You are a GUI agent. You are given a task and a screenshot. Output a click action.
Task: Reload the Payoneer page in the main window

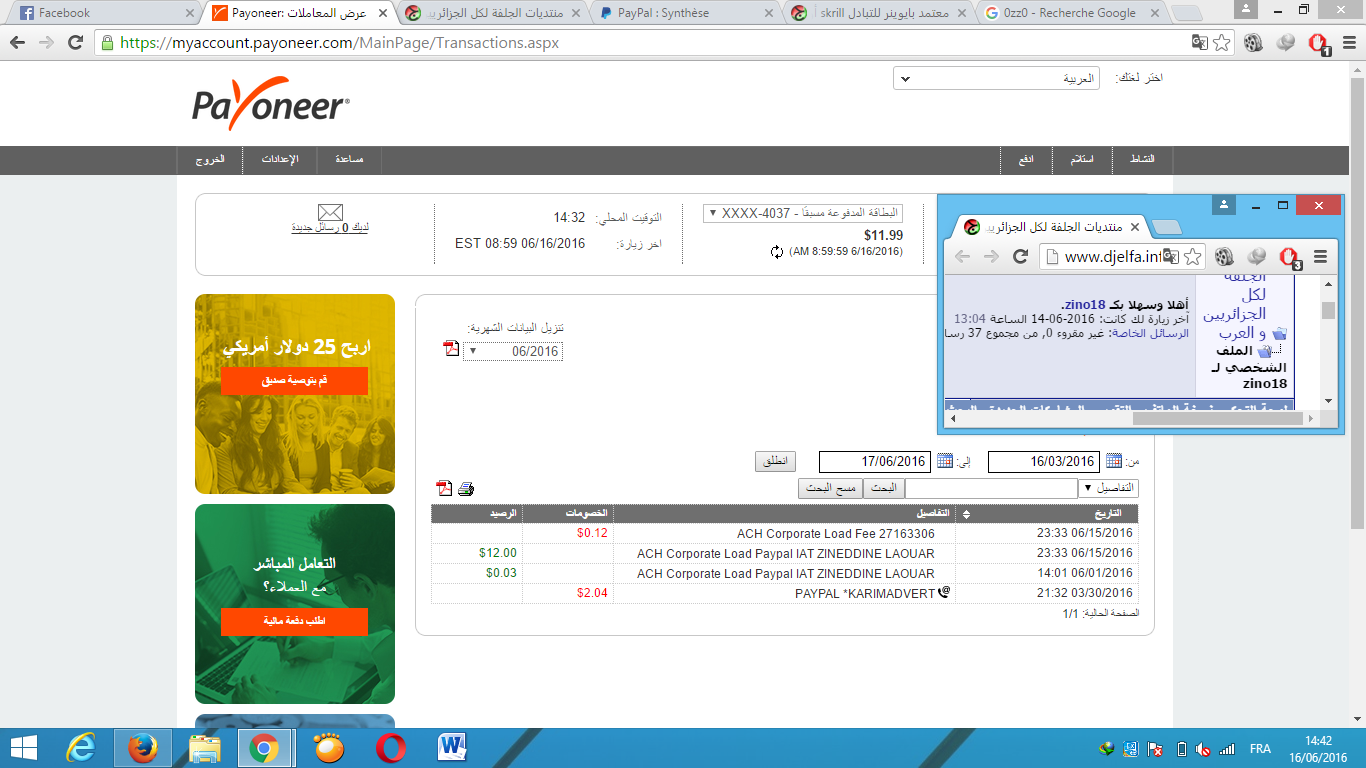pyautogui.click(x=75, y=43)
